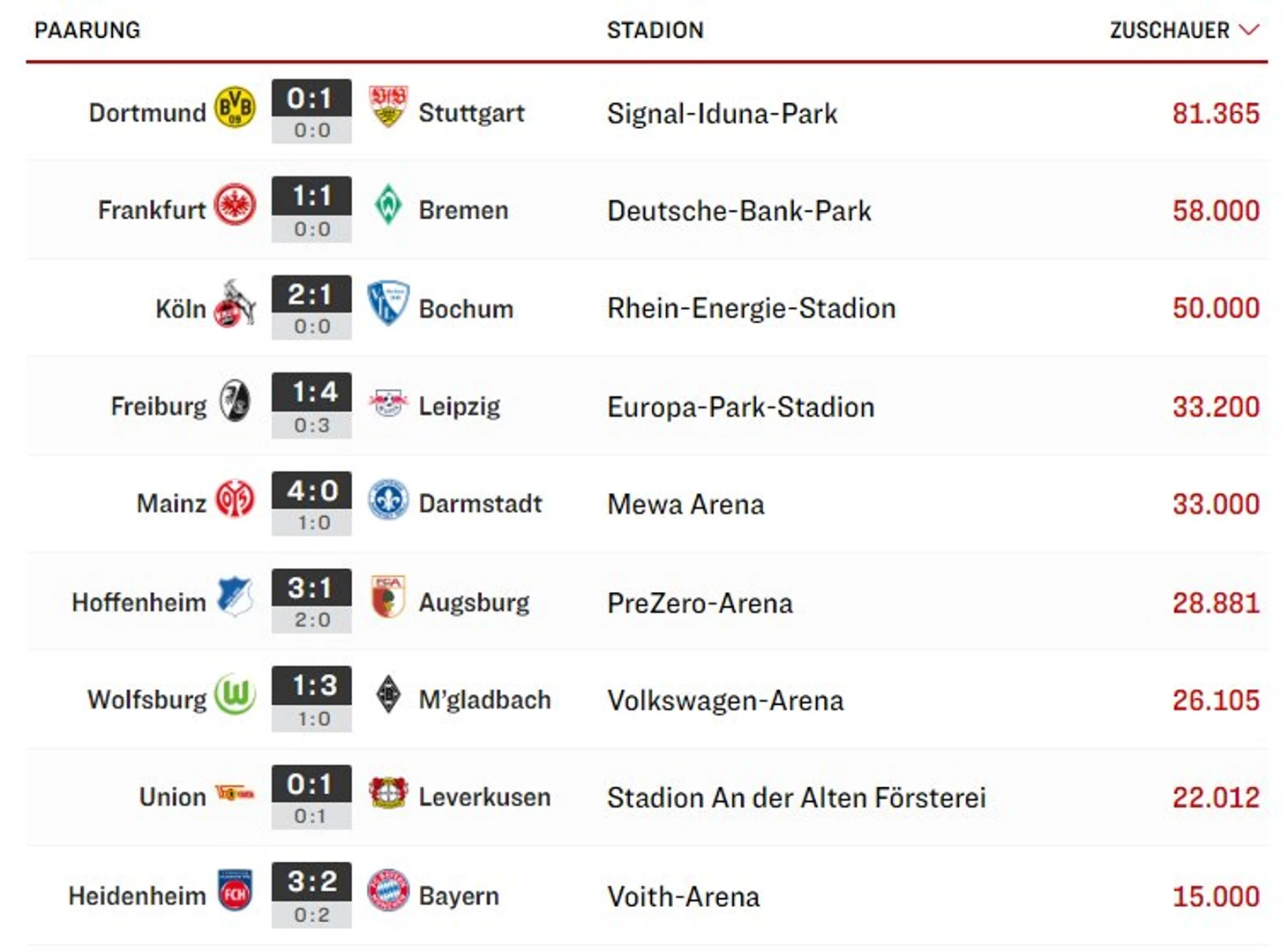1288x952 pixels.
Task: Sort by the PAARUNG column header
Action: (x=87, y=30)
